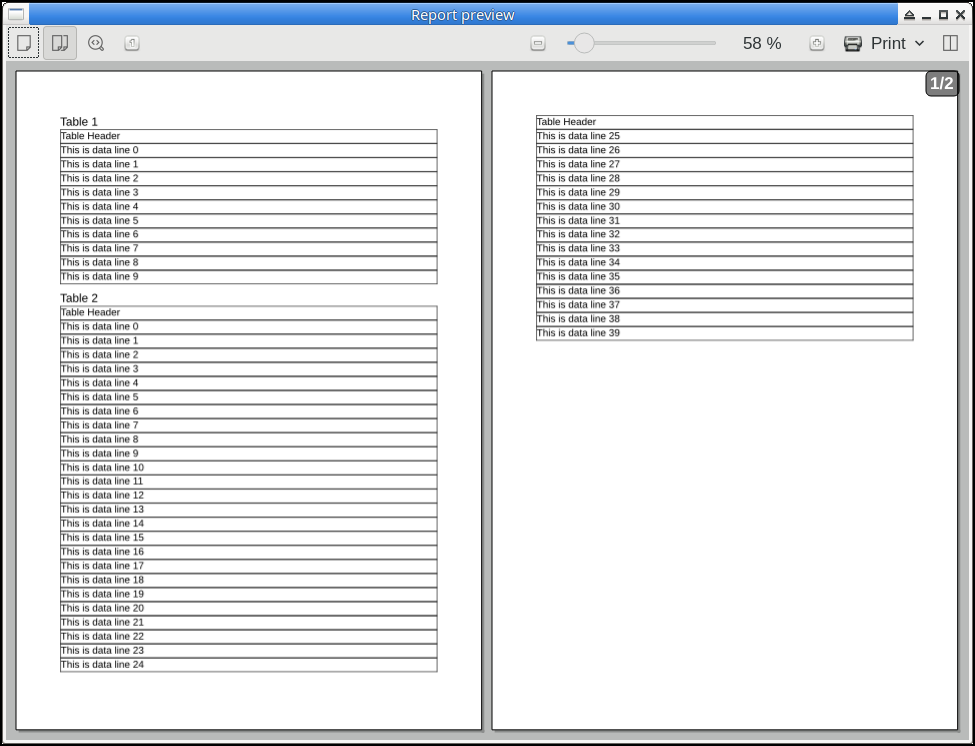This screenshot has width=975, height=746.
Task: Click the 58 % zoom value
Action: (762, 44)
